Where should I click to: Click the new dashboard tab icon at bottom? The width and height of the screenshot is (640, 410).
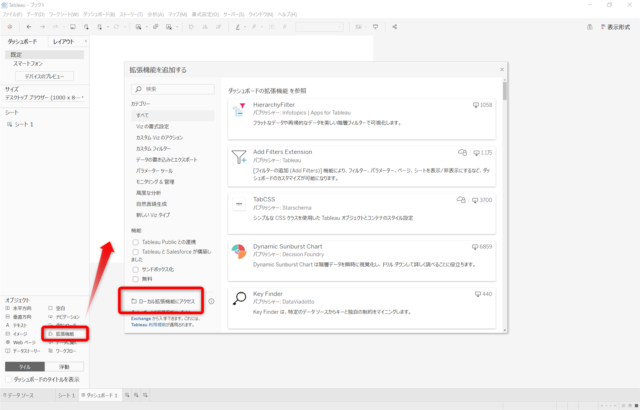(136, 395)
